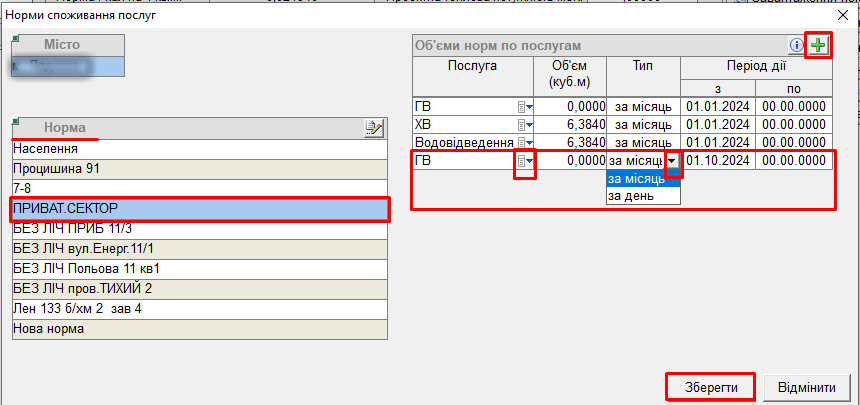Open service picker in ХВ row
The image size is (860, 405).
[x=525, y=125]
